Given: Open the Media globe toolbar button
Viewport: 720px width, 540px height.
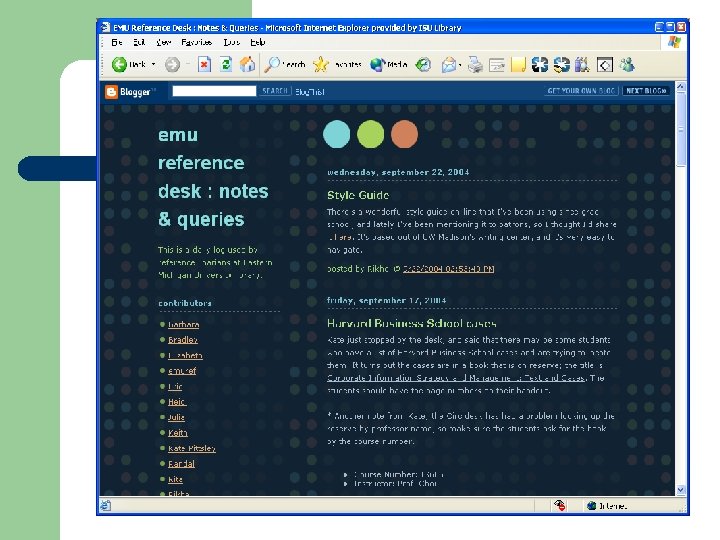Looking at the screenshot, I should pyautogui.click(x=377, y=65).
